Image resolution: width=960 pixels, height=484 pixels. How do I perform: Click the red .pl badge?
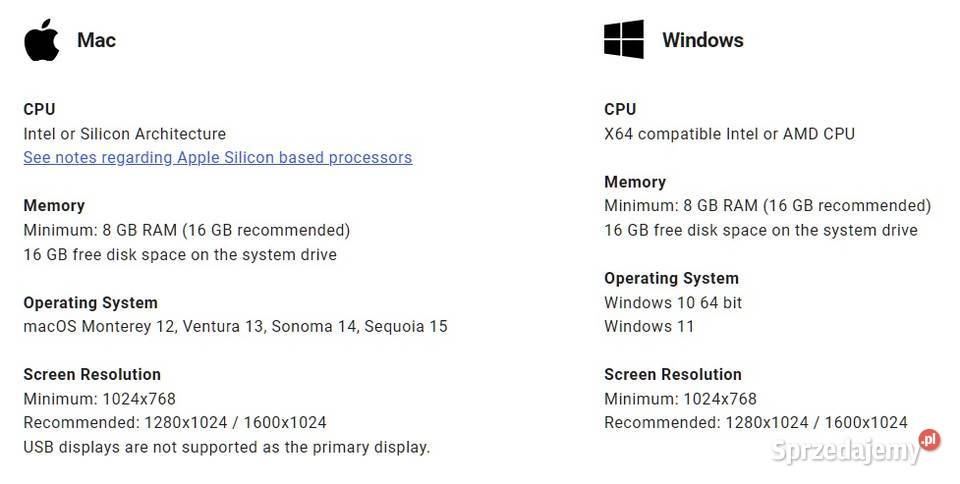929,439
